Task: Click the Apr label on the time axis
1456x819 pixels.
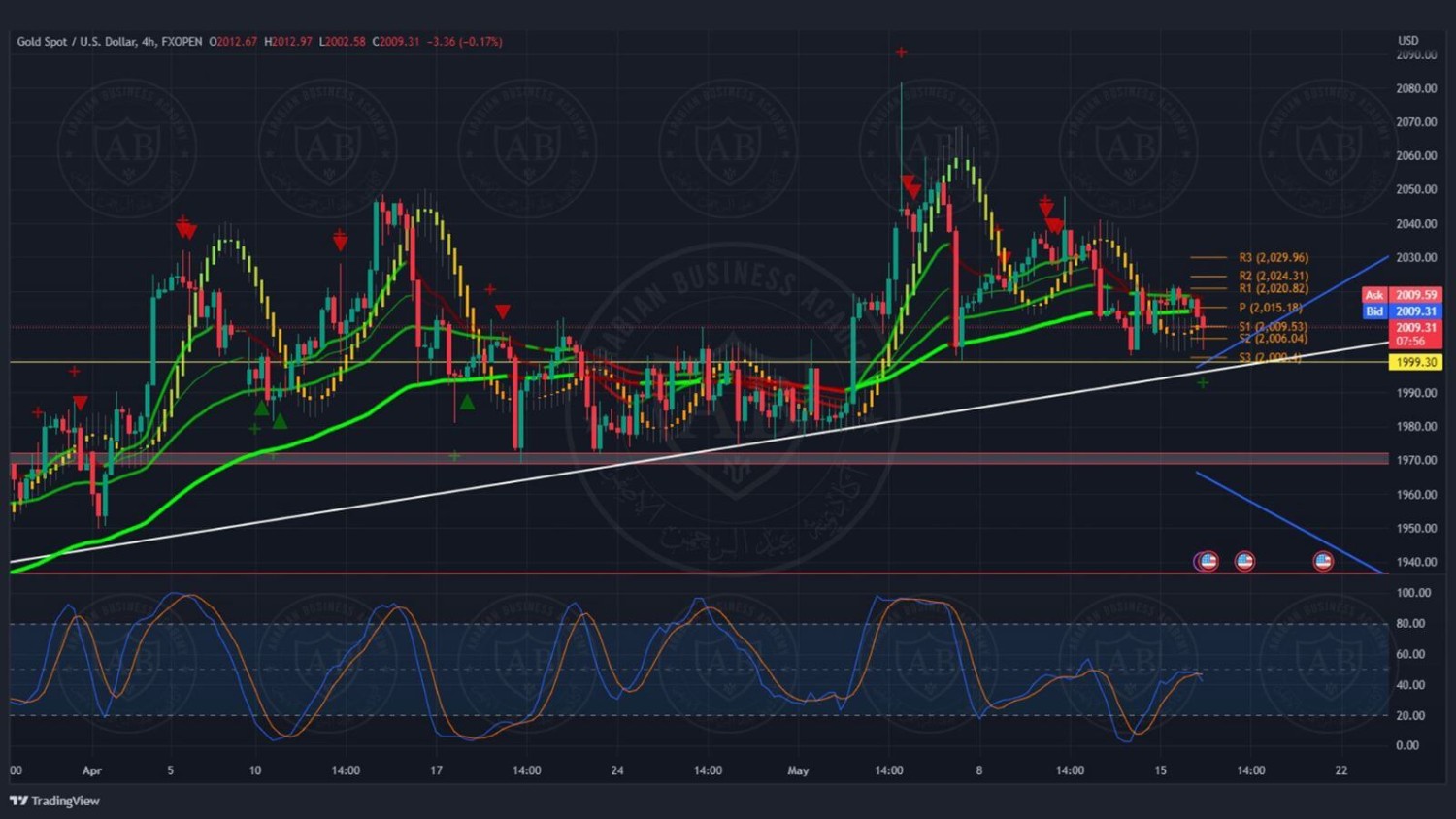Action: tap(92, 771)
